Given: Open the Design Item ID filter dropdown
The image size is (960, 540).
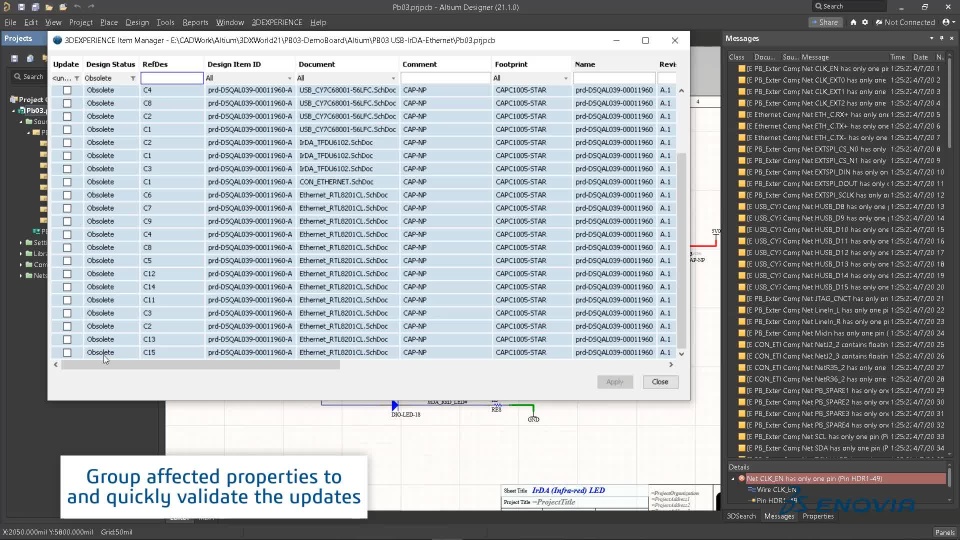Looking at the screenshot, I should click(x=289, y=78).
